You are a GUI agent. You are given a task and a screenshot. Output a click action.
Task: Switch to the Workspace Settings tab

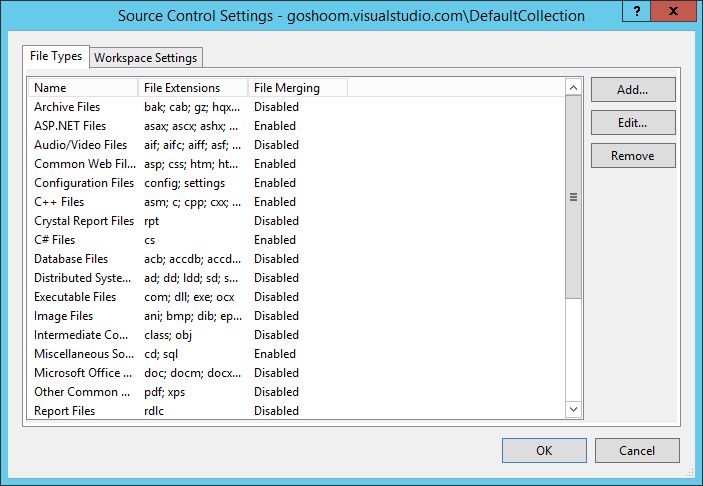146,58
